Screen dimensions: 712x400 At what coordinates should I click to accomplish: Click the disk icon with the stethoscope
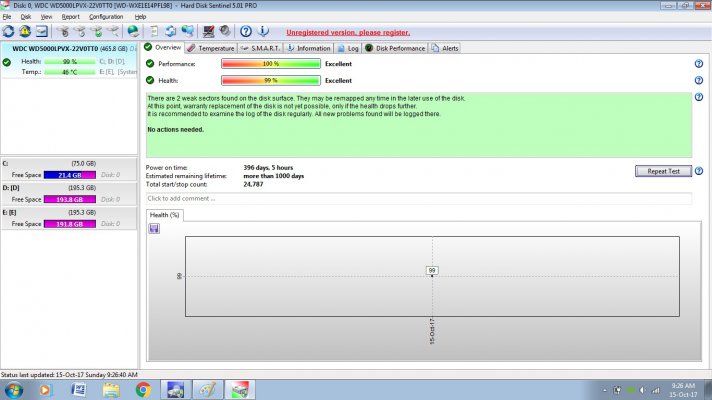63,31
